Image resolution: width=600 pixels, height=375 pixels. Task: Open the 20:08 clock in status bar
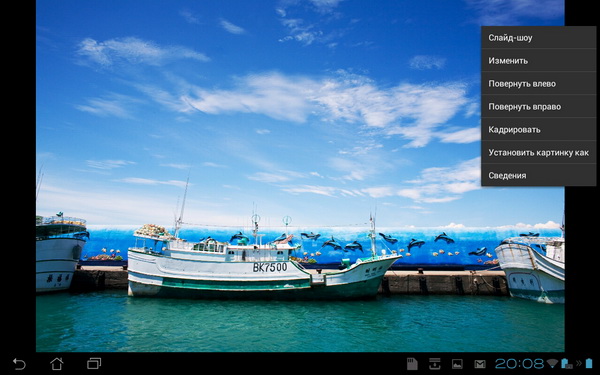519,364
